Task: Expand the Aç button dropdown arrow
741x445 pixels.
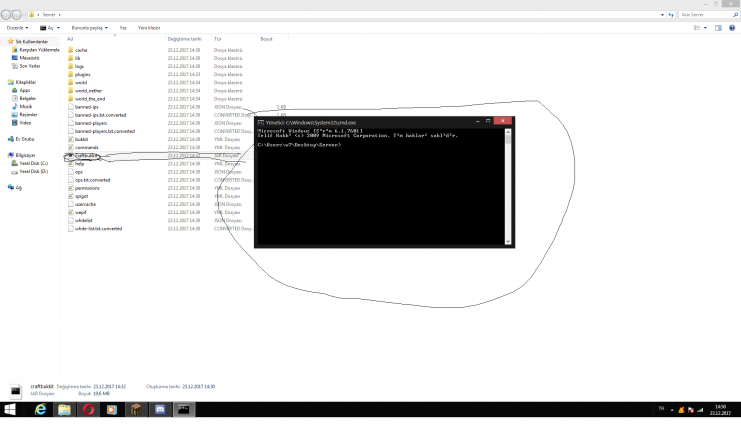Action: point(59,28)
